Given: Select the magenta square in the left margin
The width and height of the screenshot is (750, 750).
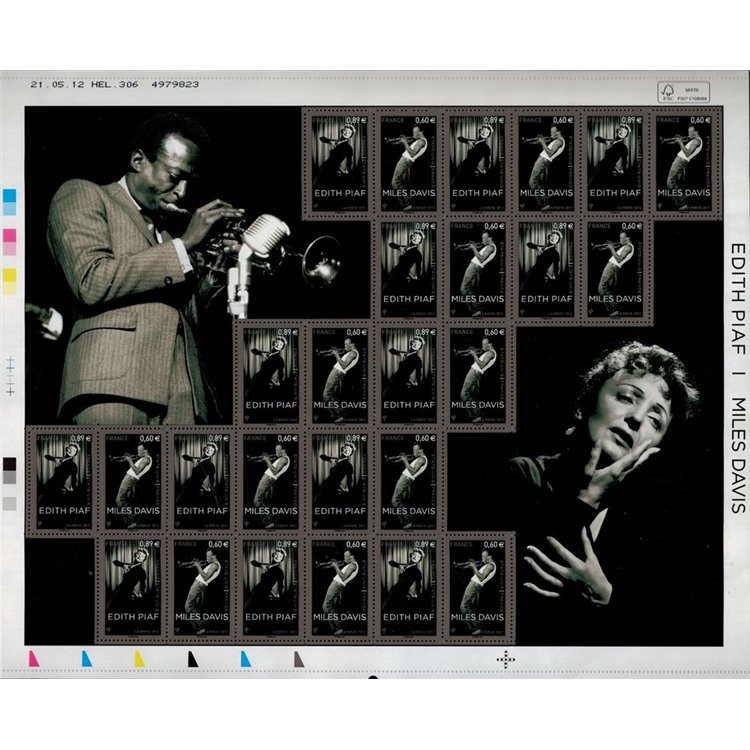Looking at the screenshot, I should pos(10,235).
